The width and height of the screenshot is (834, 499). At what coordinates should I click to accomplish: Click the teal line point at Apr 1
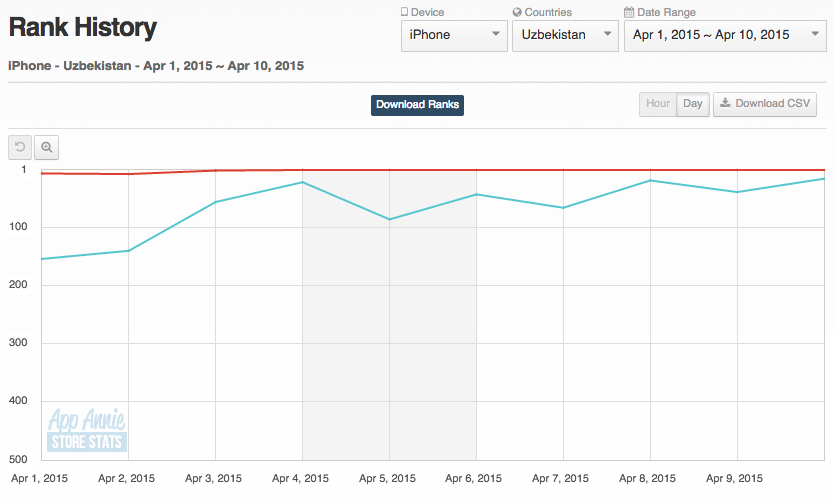tap(41, 259)
